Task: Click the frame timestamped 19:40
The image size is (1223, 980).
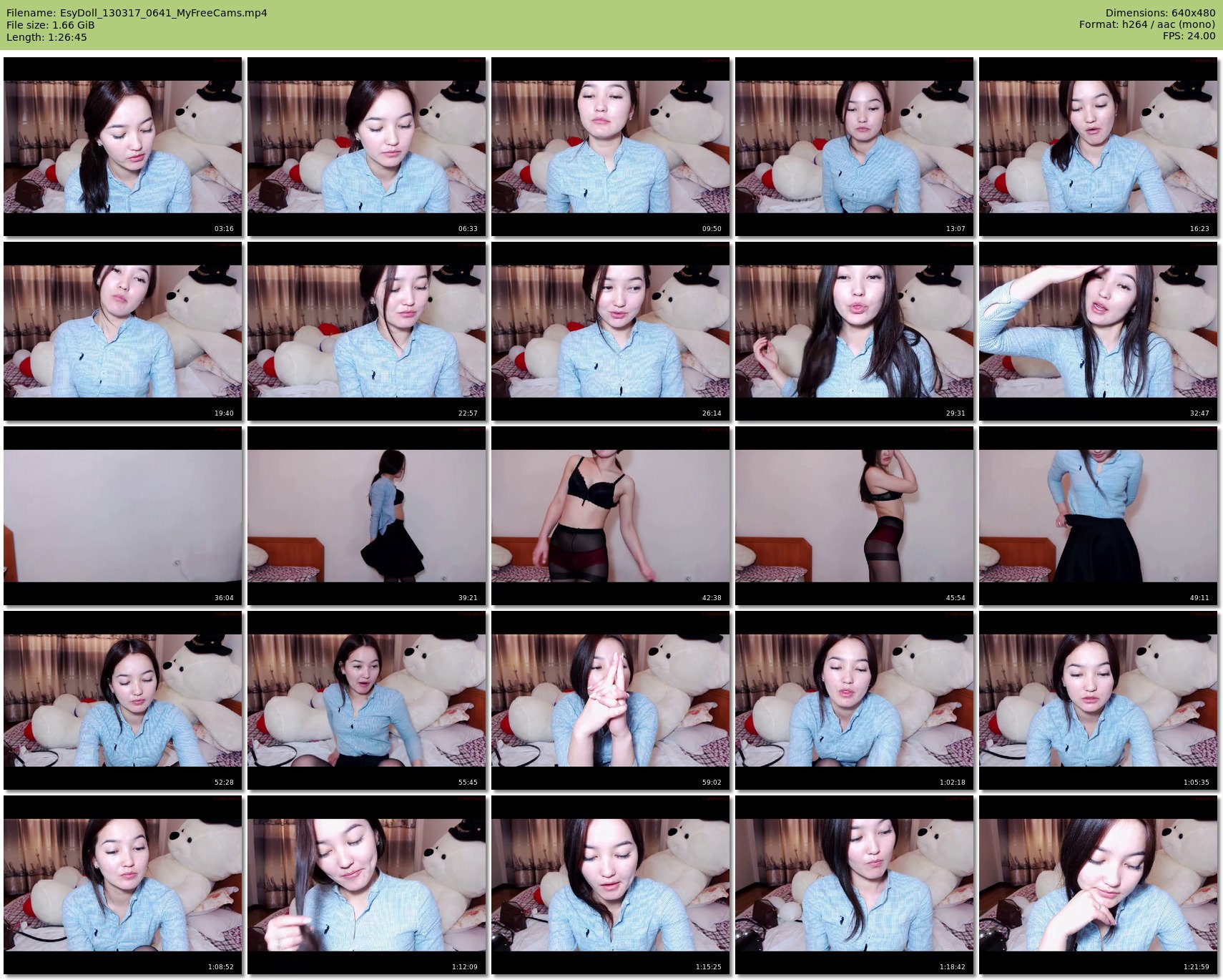Action: (x=123, y=331)
